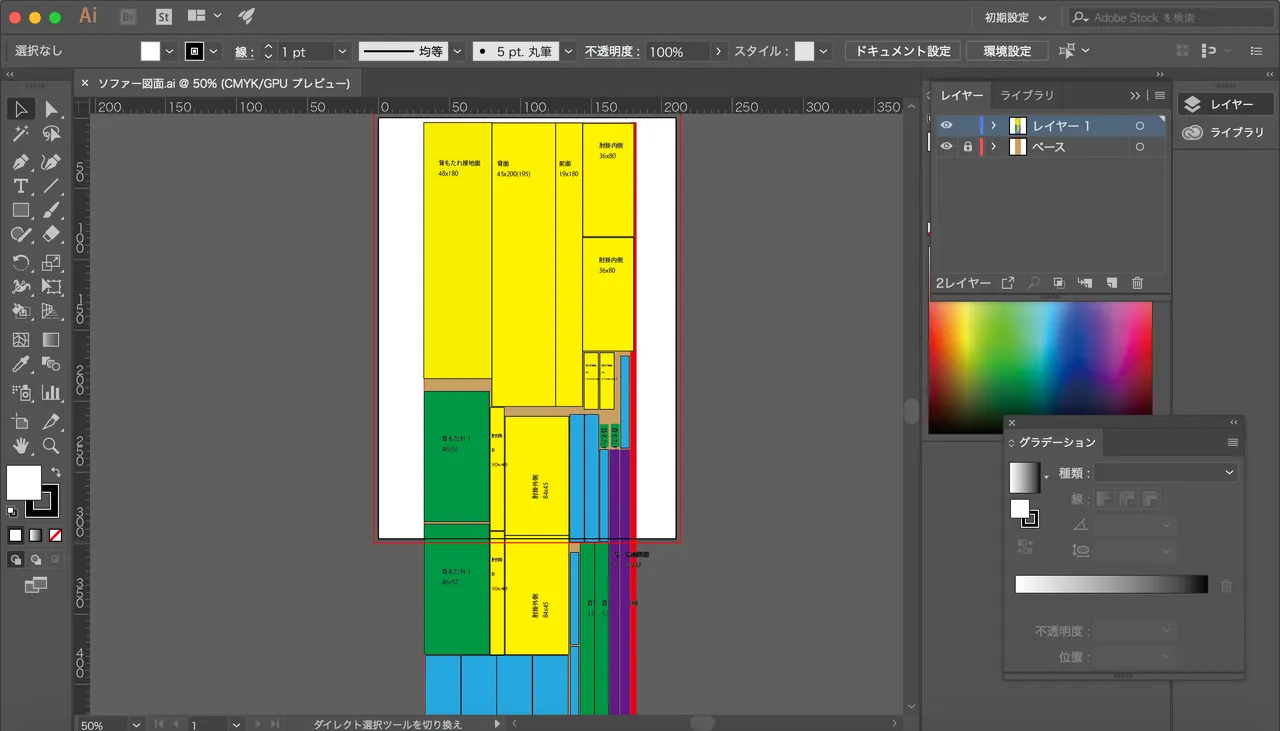Click the create new sublayer icon
This screenshot has width=1280, height=731.
[x=1085, y=284]
